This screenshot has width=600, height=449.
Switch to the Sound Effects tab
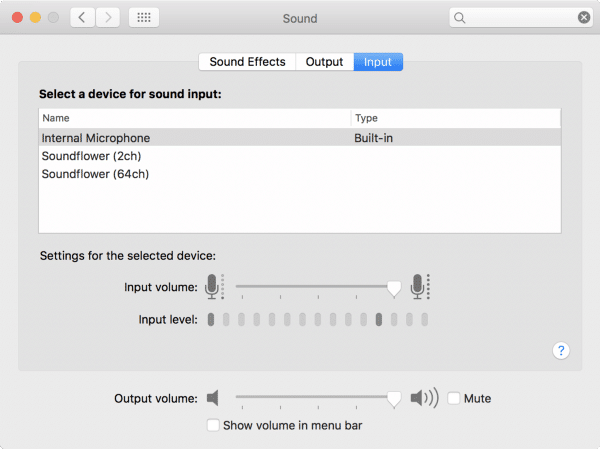point(247,62)
